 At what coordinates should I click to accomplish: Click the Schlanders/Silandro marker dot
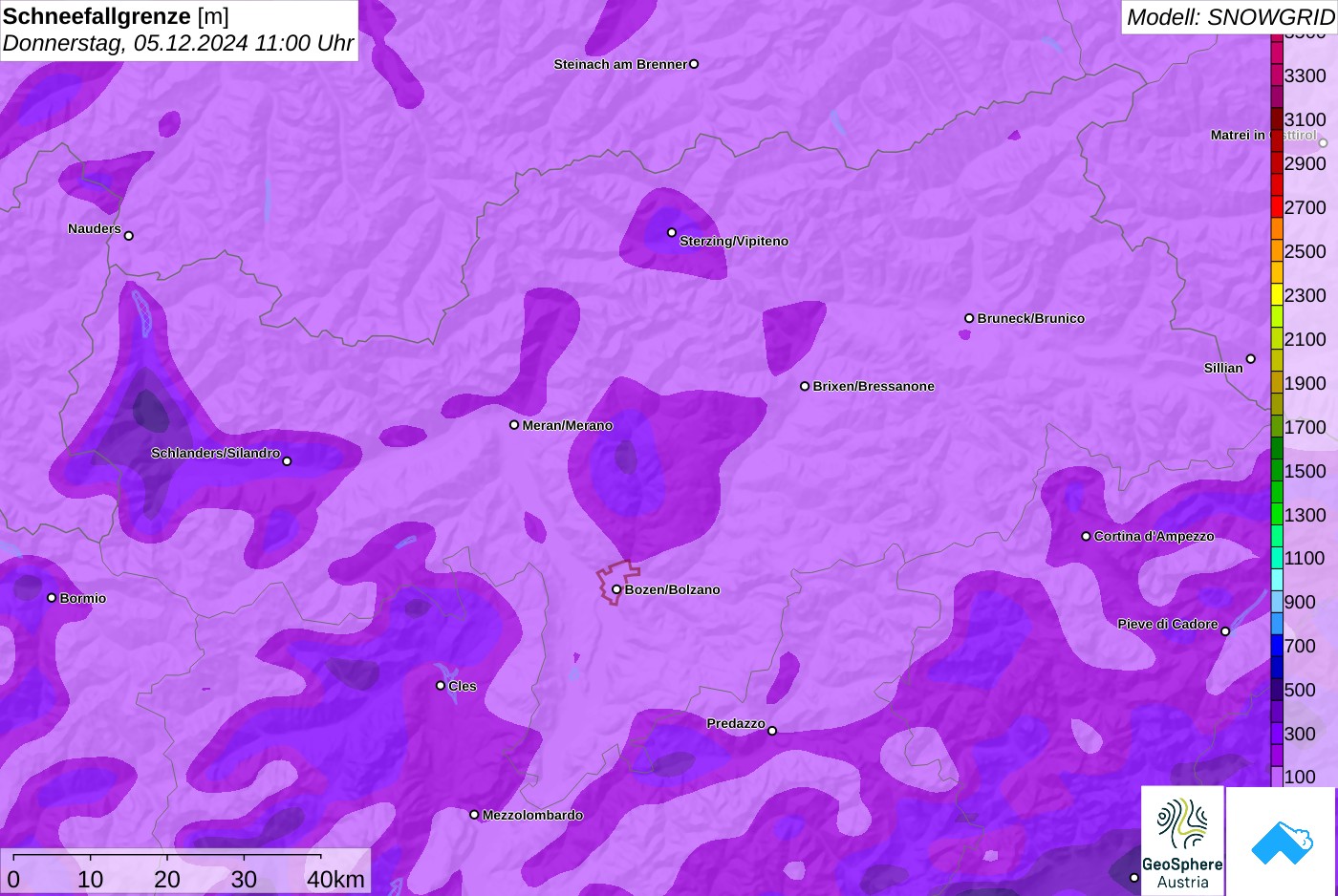point(287,461)
